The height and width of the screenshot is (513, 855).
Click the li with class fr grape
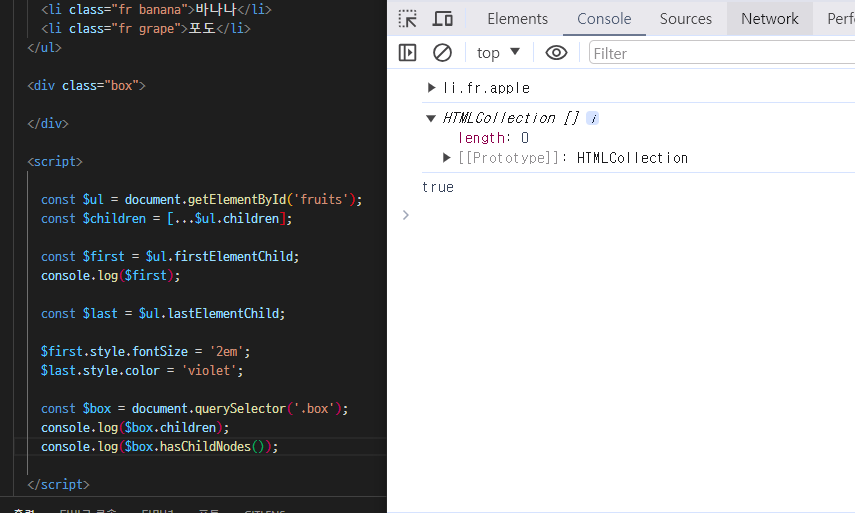point(146,28)
